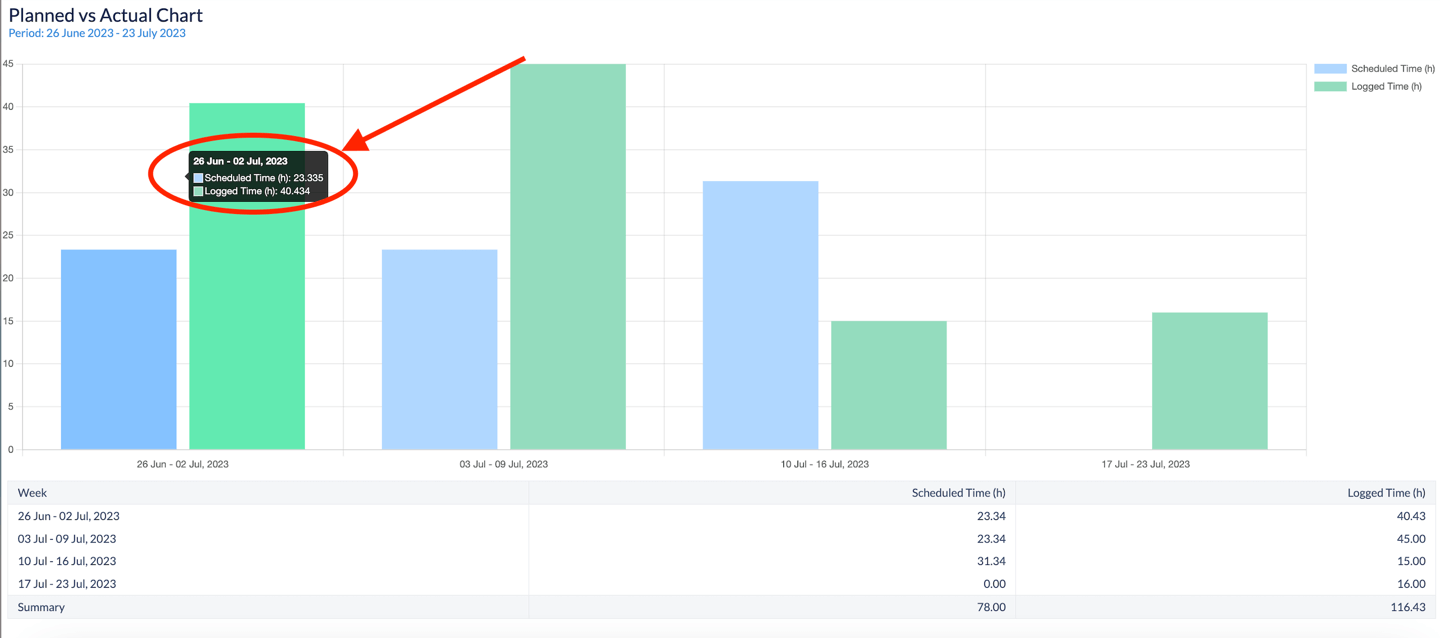Click the 17 Jul - 23 Jul x-axis label
Viewport: 1440px width, 638px height.
pos(1145,464)
